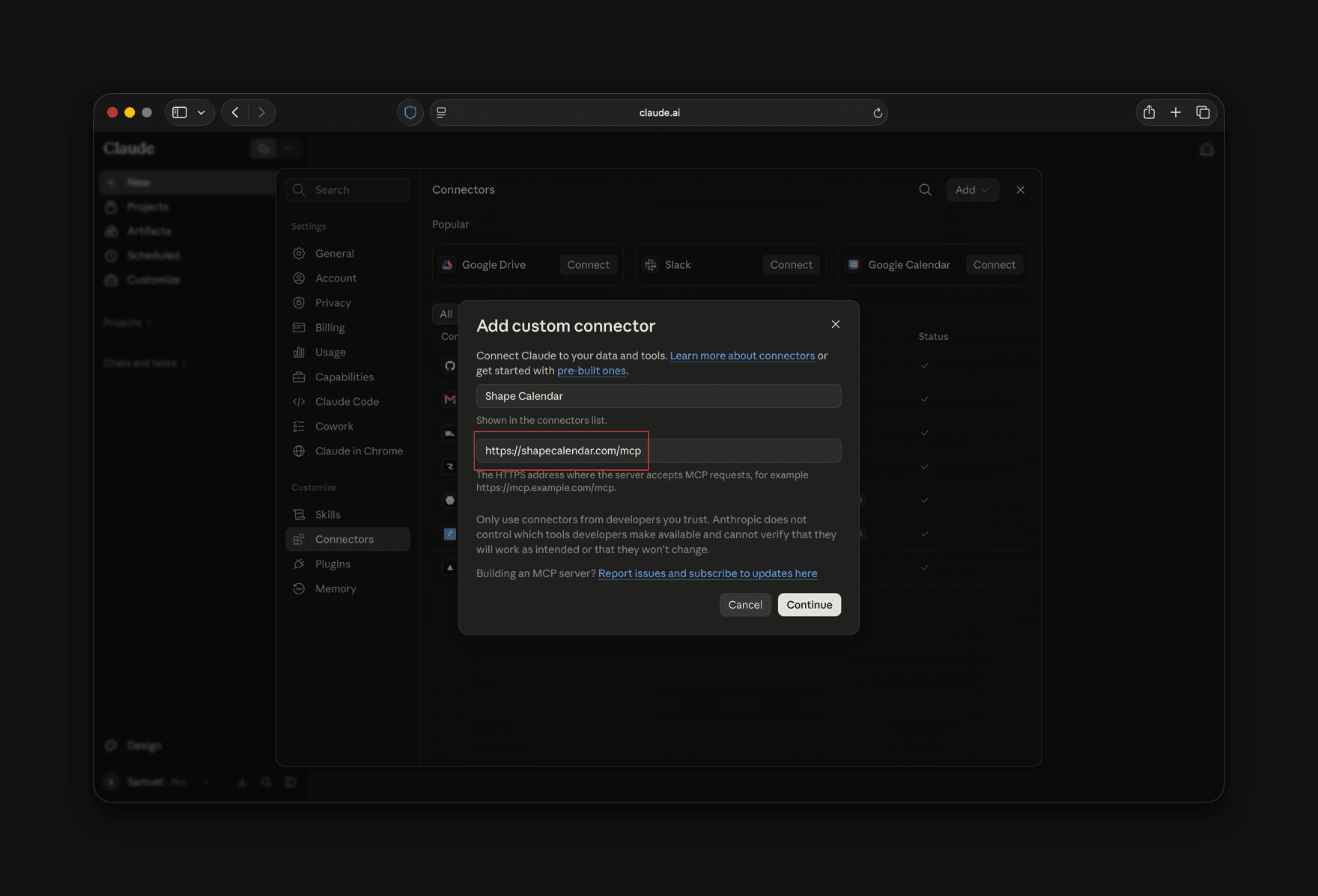The width and height of the screenshot is (1318, 896).
Task: Click the Memory icon in sidebar
Action: pyautogui.click(x=299, y=589)
